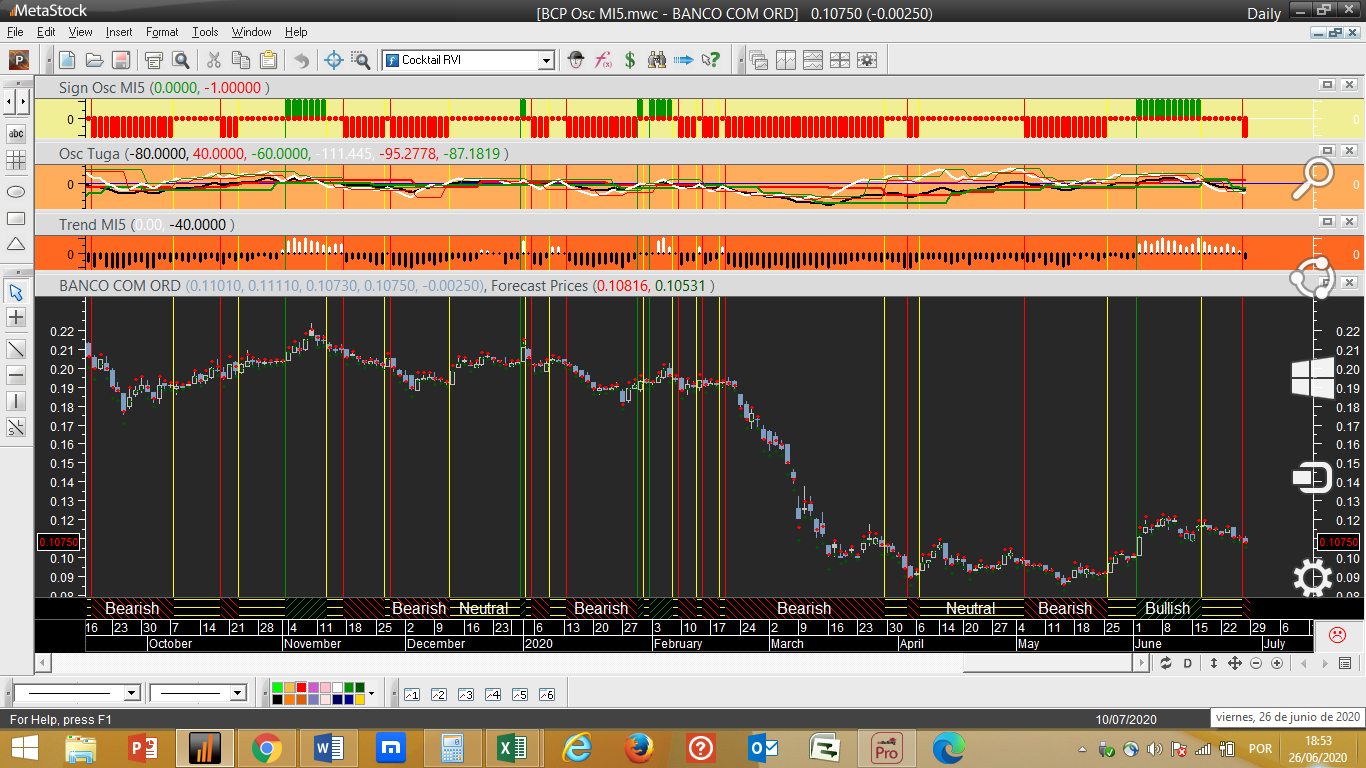Click layout button number 3
This screenshot has height=768, width=1366.
[465, 694]
